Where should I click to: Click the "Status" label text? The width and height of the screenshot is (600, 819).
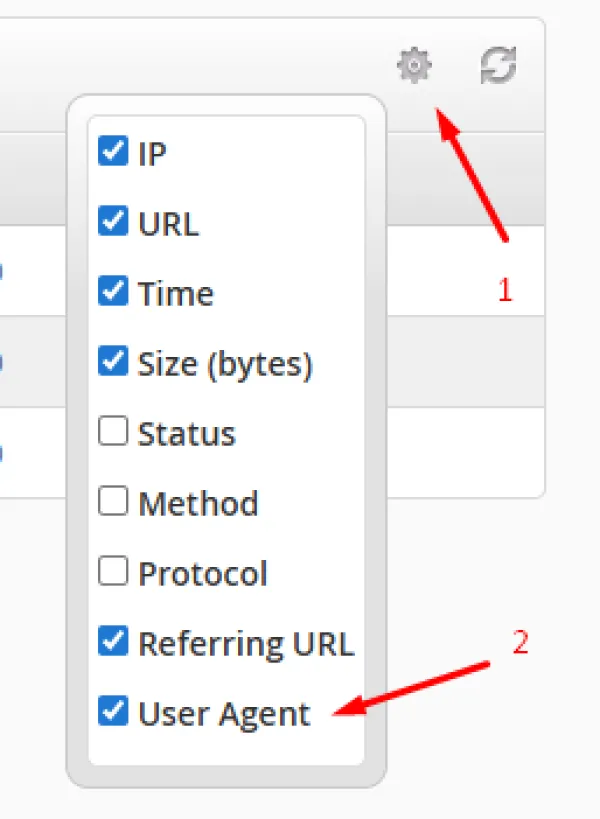tap(187, 434)
